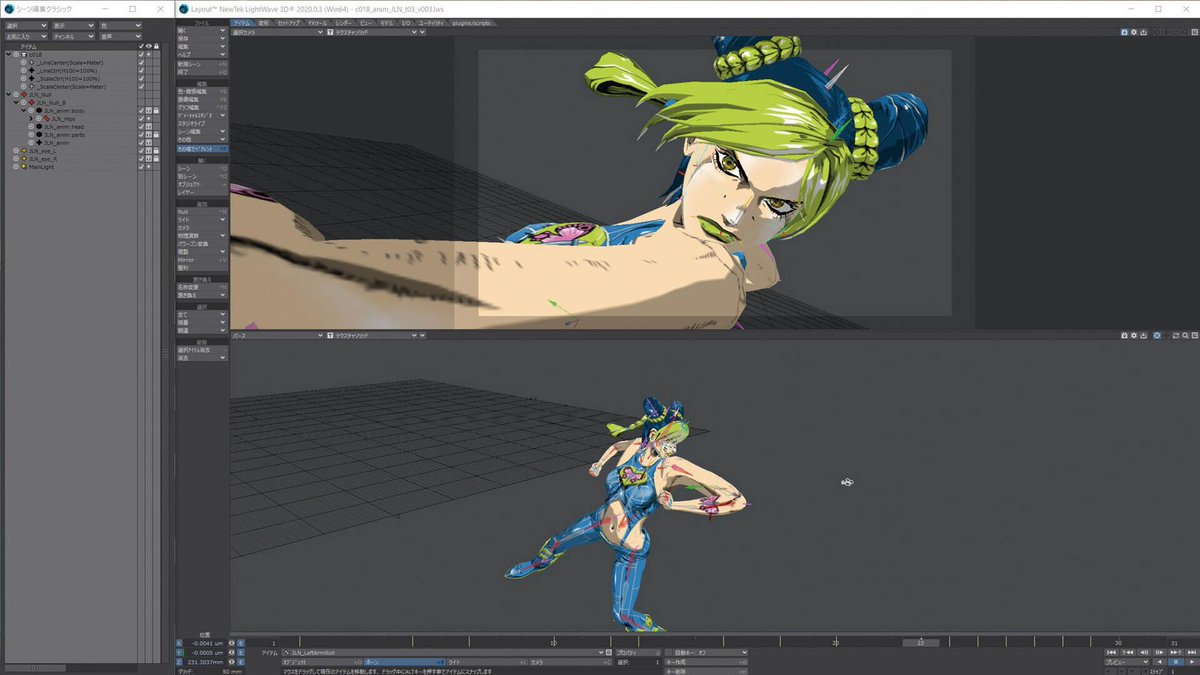Viewport: 1200px width, 675px height.
Task: Open the JLN_LeftArmRoll current item dropdown
Action: click(x=441, y=652)
